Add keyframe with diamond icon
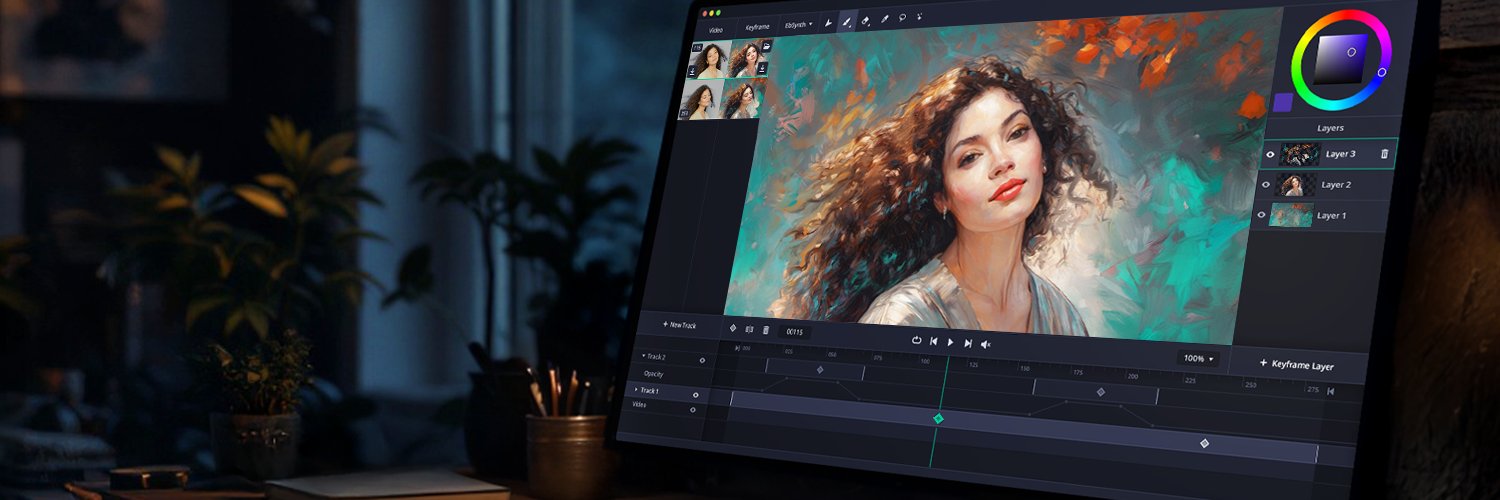Viewport: 1500px width, 500px height. click(x=732, y=328)
